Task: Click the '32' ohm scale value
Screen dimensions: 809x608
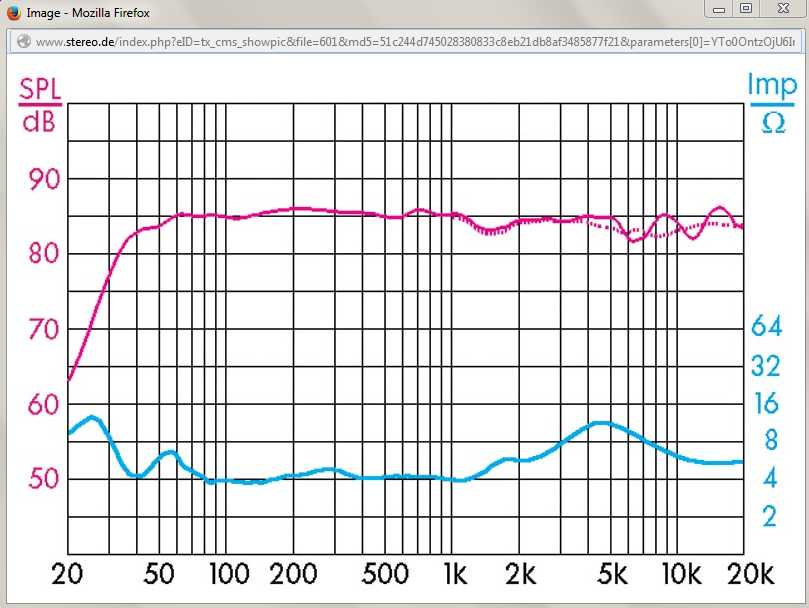Action: tap(767, 366)
